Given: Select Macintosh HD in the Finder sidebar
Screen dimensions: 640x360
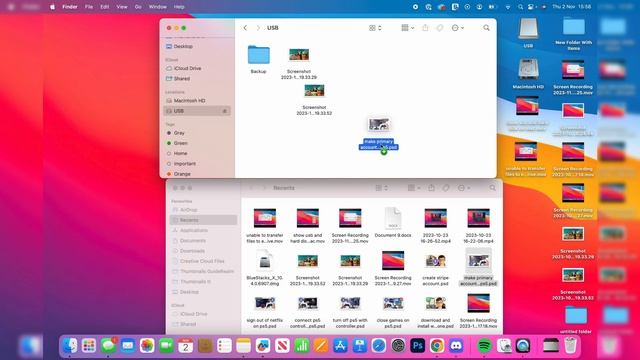Looking at the screenshot, I should tap(197, 101).
